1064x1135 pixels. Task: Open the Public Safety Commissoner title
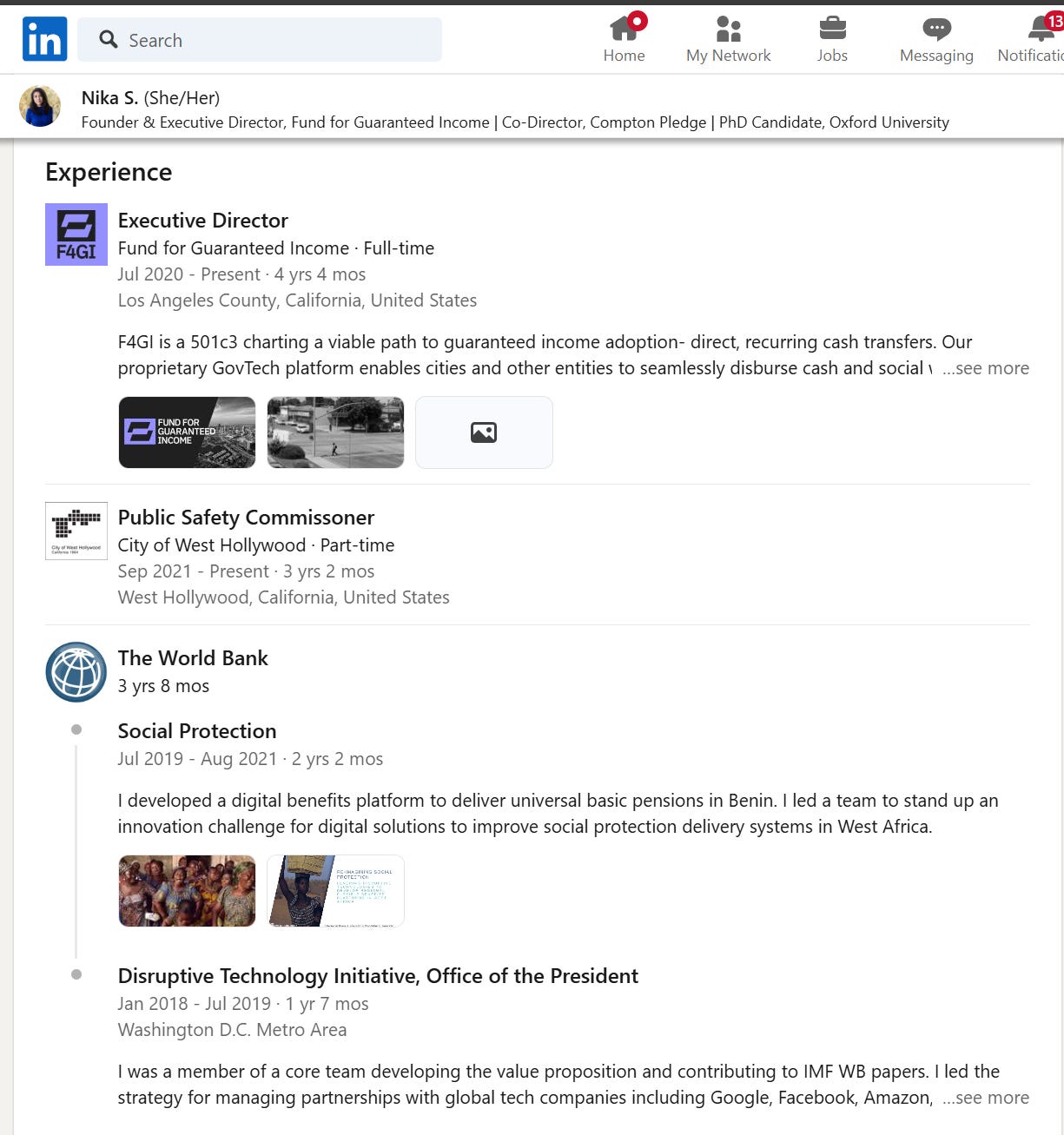[247, 518]
